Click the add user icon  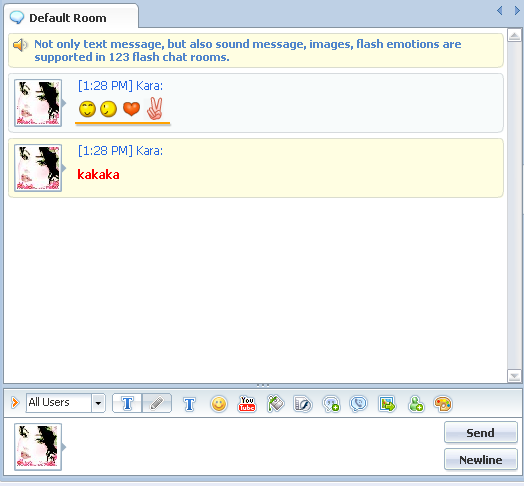(x=415, y=404)
